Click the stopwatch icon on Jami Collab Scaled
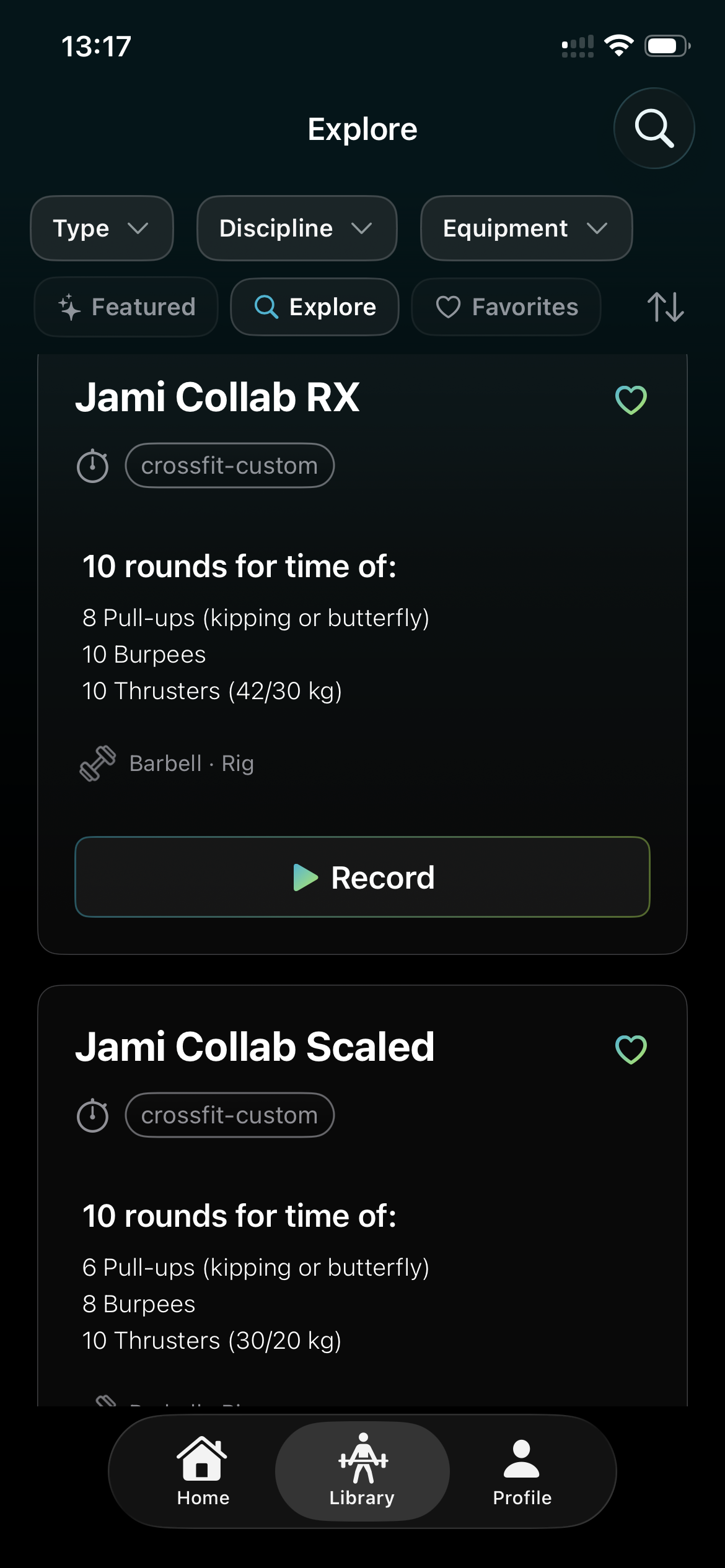Viewport: 725px width, 1568px height. coord(93,1115)
